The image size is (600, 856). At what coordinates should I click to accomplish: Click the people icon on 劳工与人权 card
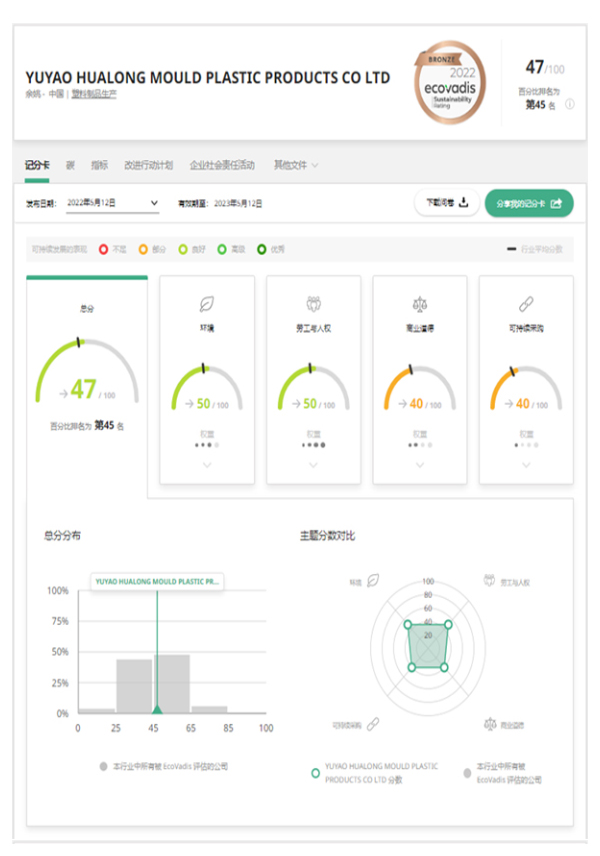tap(313, 304)
